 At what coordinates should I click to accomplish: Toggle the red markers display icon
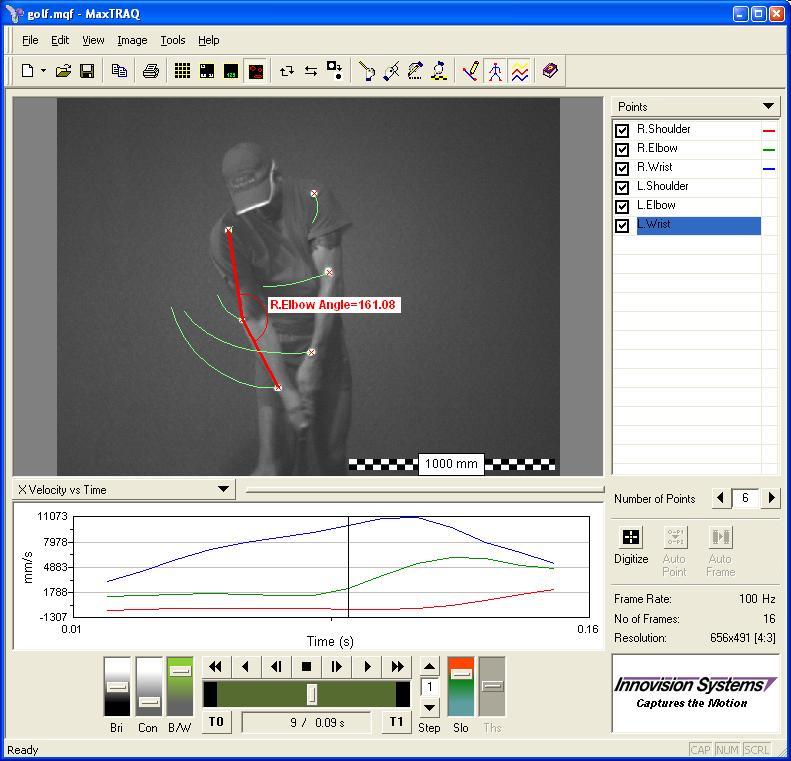[256, 71]
